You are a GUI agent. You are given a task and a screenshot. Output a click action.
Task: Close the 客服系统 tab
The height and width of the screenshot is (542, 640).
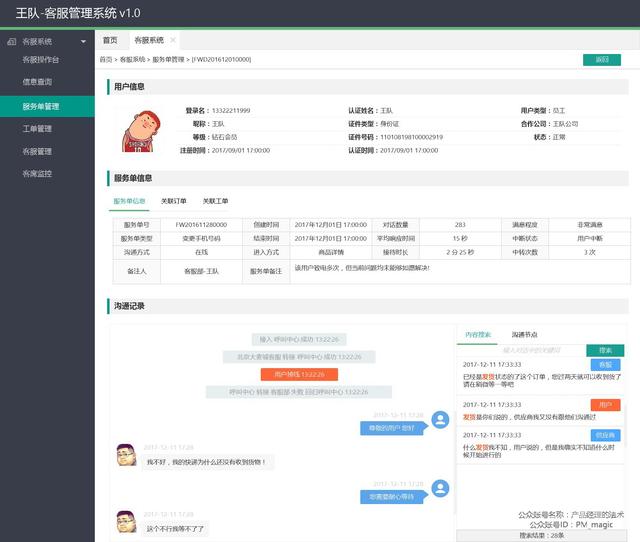pos(173,40)
